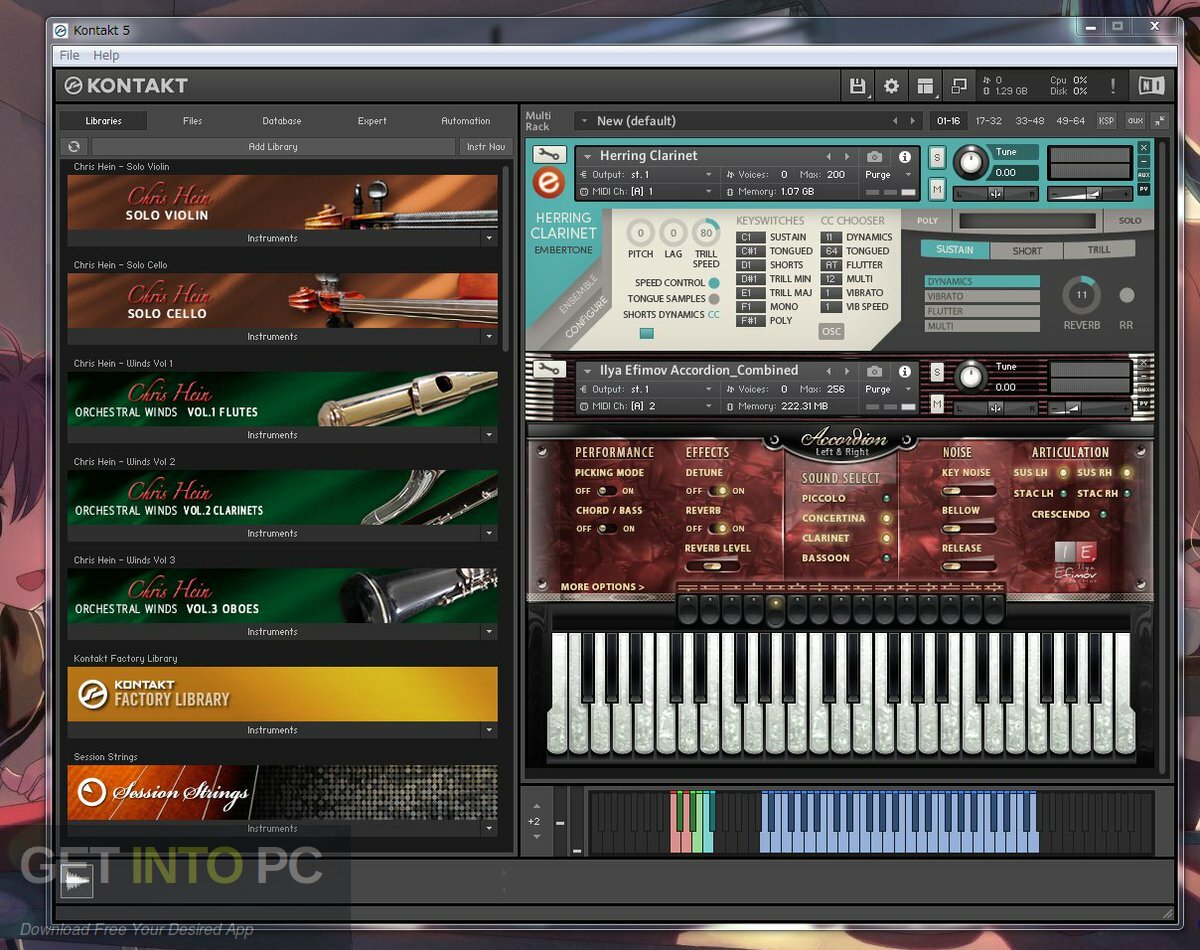
Task: Enable Piccolo sound select LED
Action: click(886, 498)
